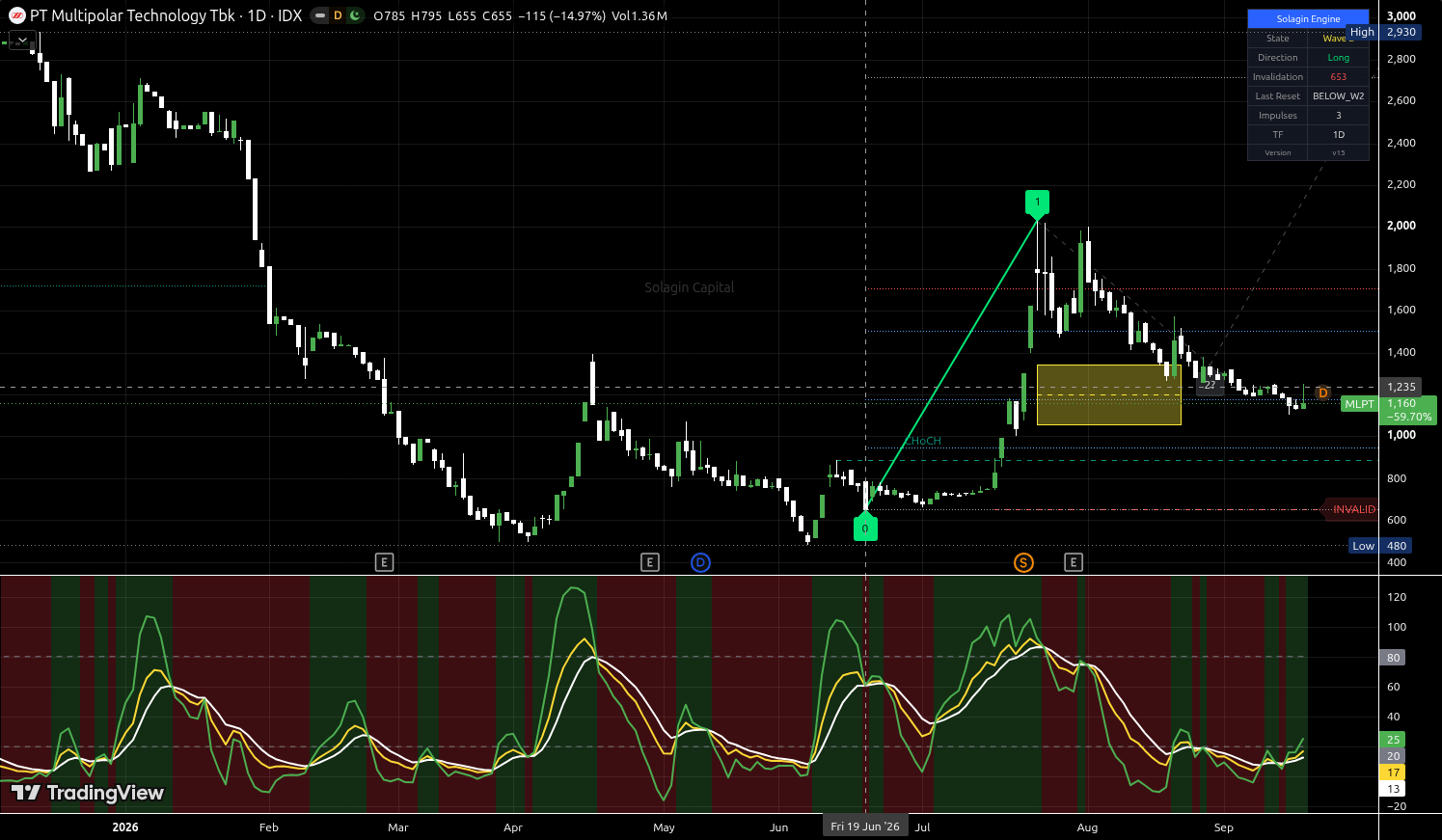Click the green 25 oscillator value label
The width and height of the screenshot is (1442, 840).
click(1393, 740)
